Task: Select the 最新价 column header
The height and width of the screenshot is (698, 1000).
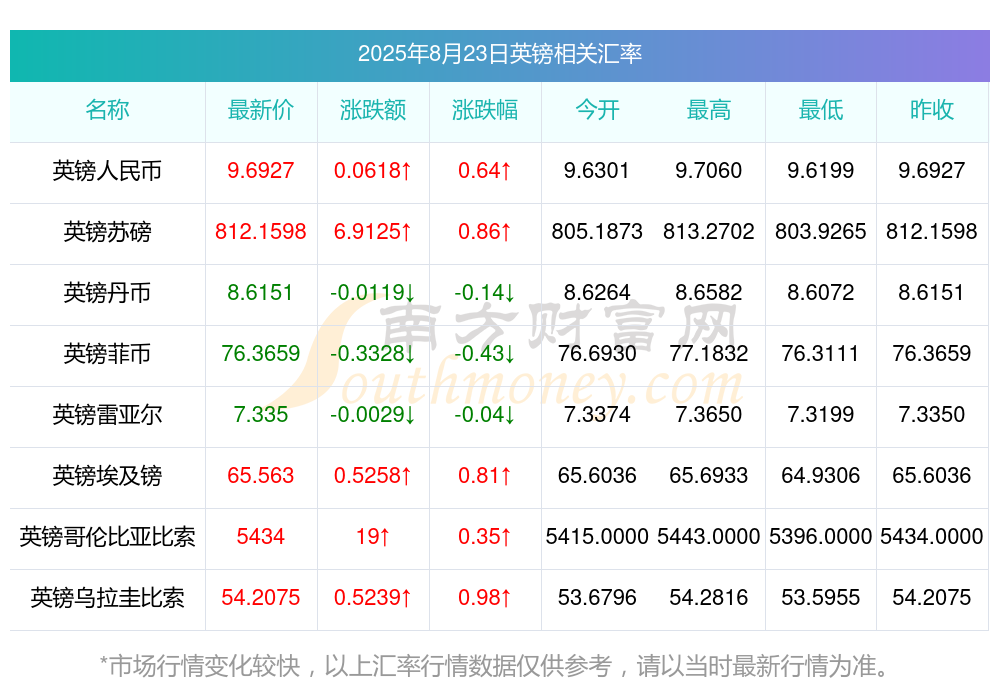Action: pos(261,110)
